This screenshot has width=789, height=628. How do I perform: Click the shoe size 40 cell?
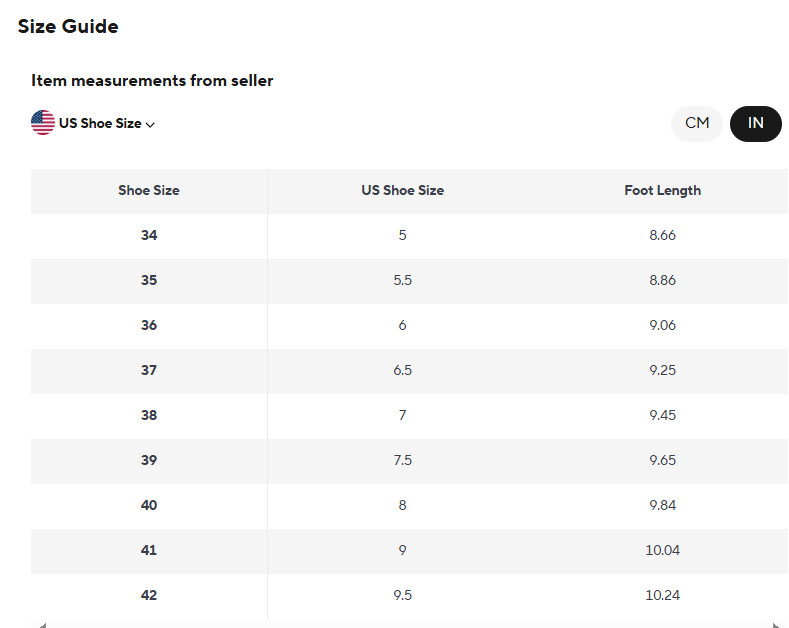[x=149, y=505]
